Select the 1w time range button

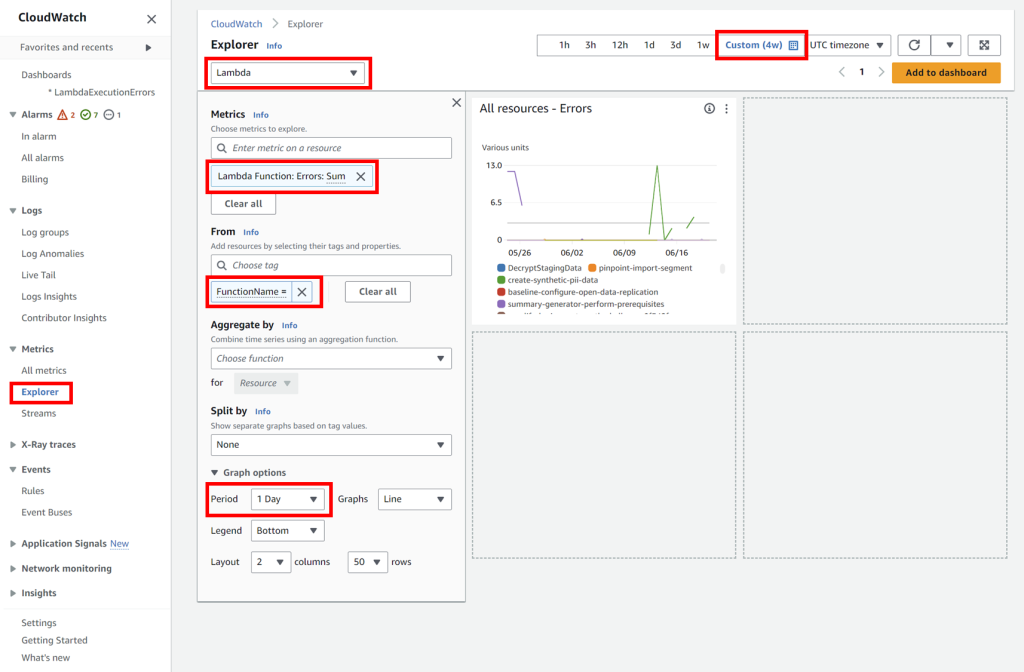(702, 45)
